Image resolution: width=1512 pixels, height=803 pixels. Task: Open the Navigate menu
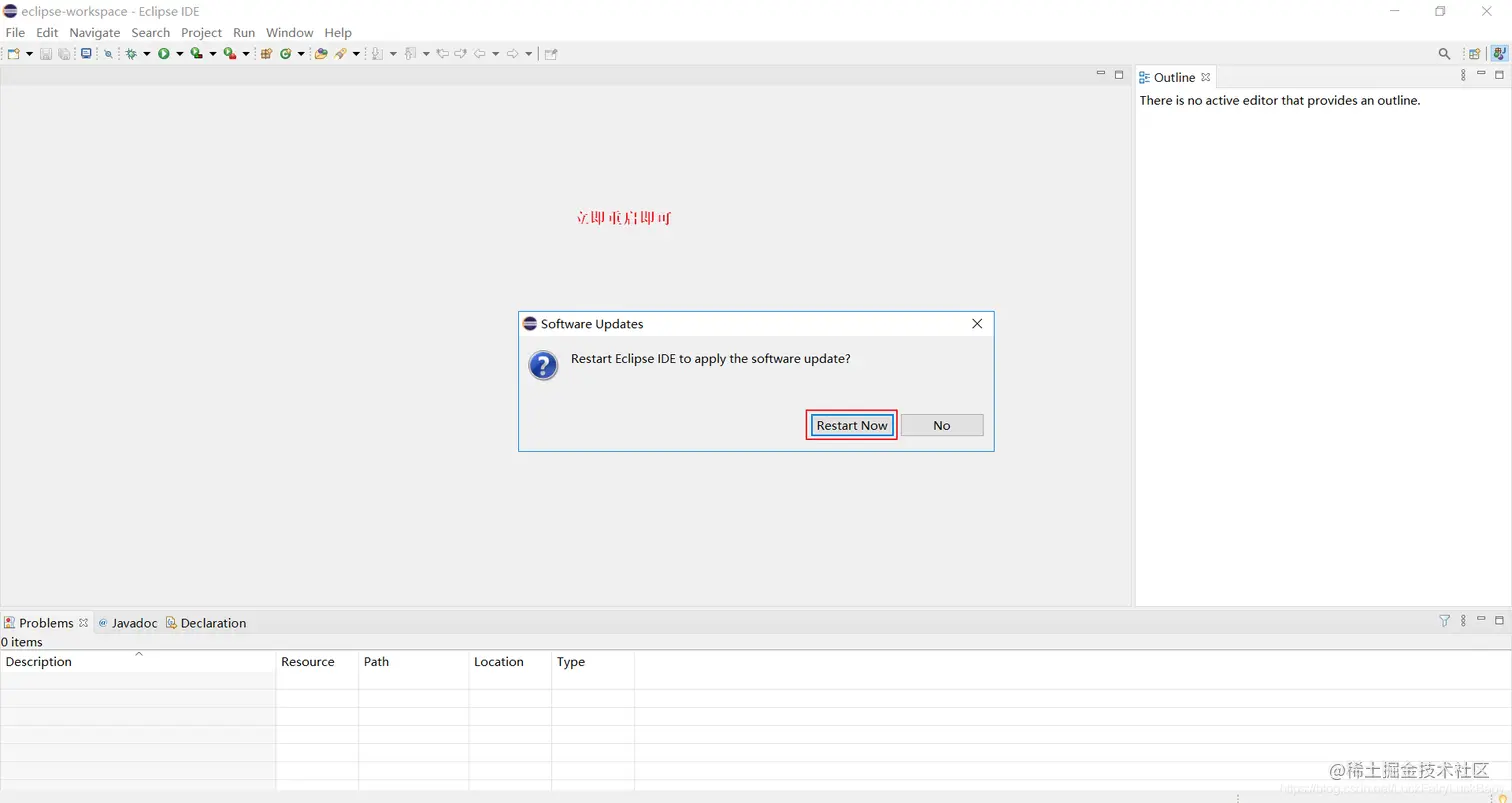(95, 32)
